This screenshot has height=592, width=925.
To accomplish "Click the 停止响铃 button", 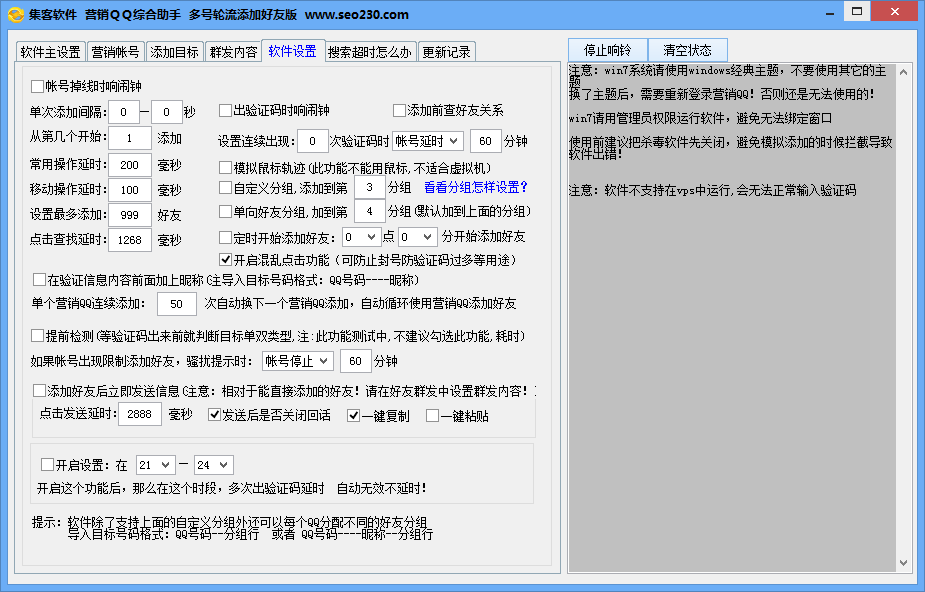I will coord(608,50).
